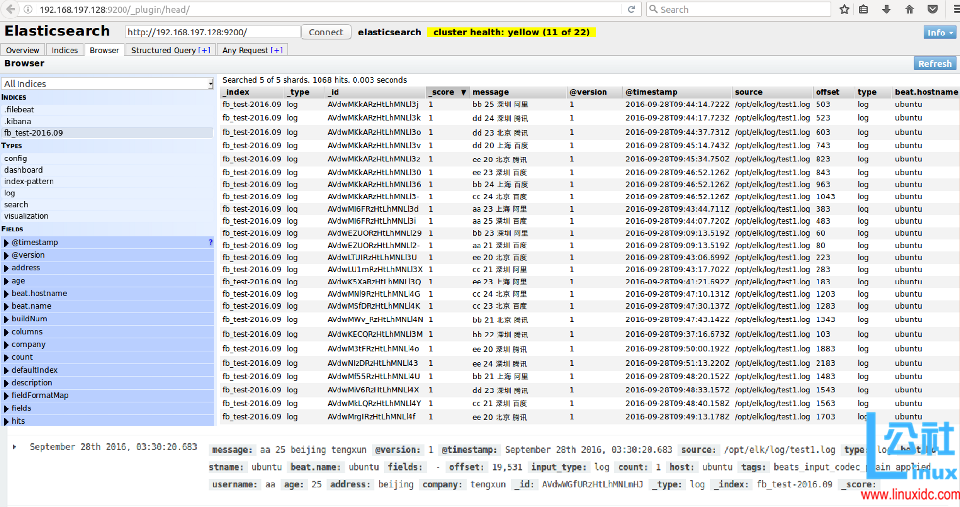The image size is (960, 507).
Task: Click the _score column sort arrow
Action: (x=462, y=92)
